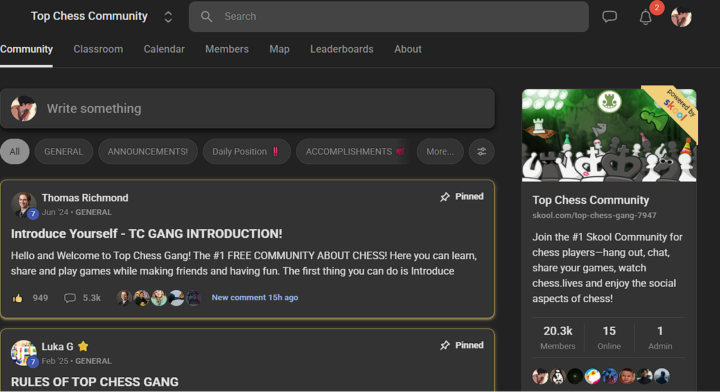Open Luka G author name link
The height and width of the screenshot is (392, 720).
57,347
